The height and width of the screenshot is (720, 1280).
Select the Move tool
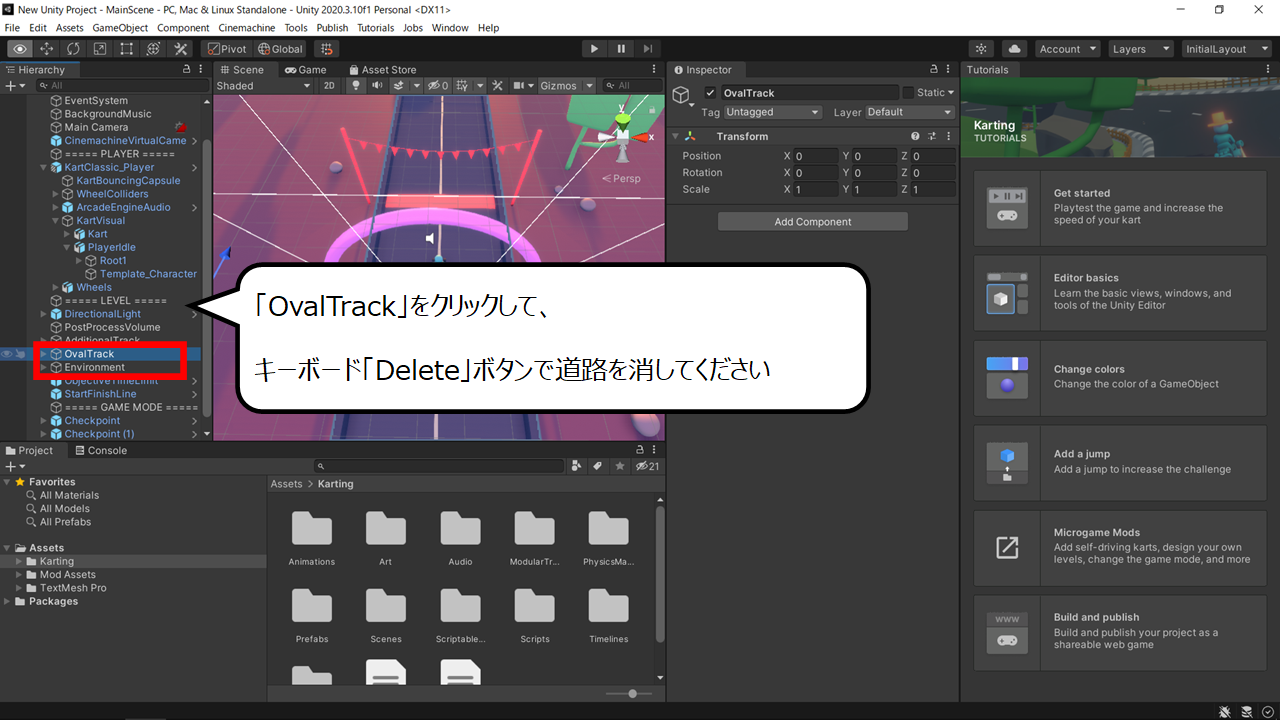[46, 49]
